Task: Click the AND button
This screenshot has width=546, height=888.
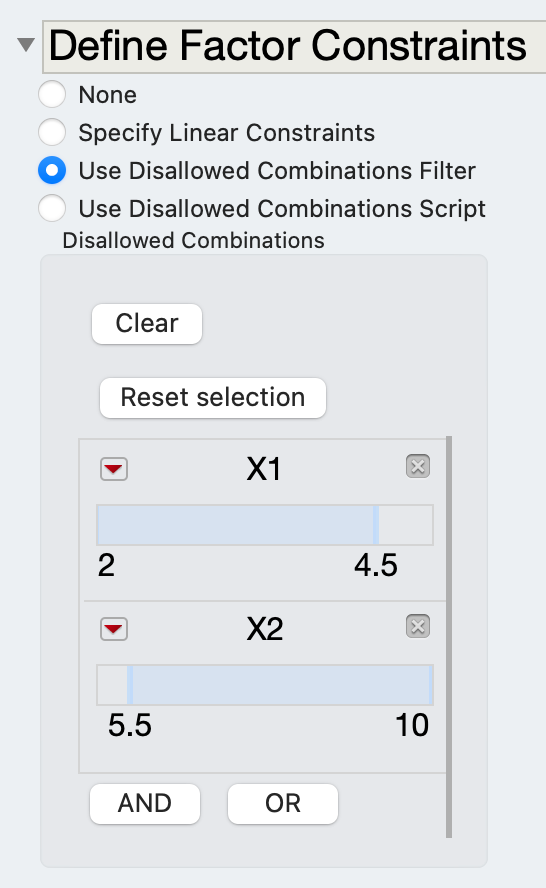Action: click(145, 804)
